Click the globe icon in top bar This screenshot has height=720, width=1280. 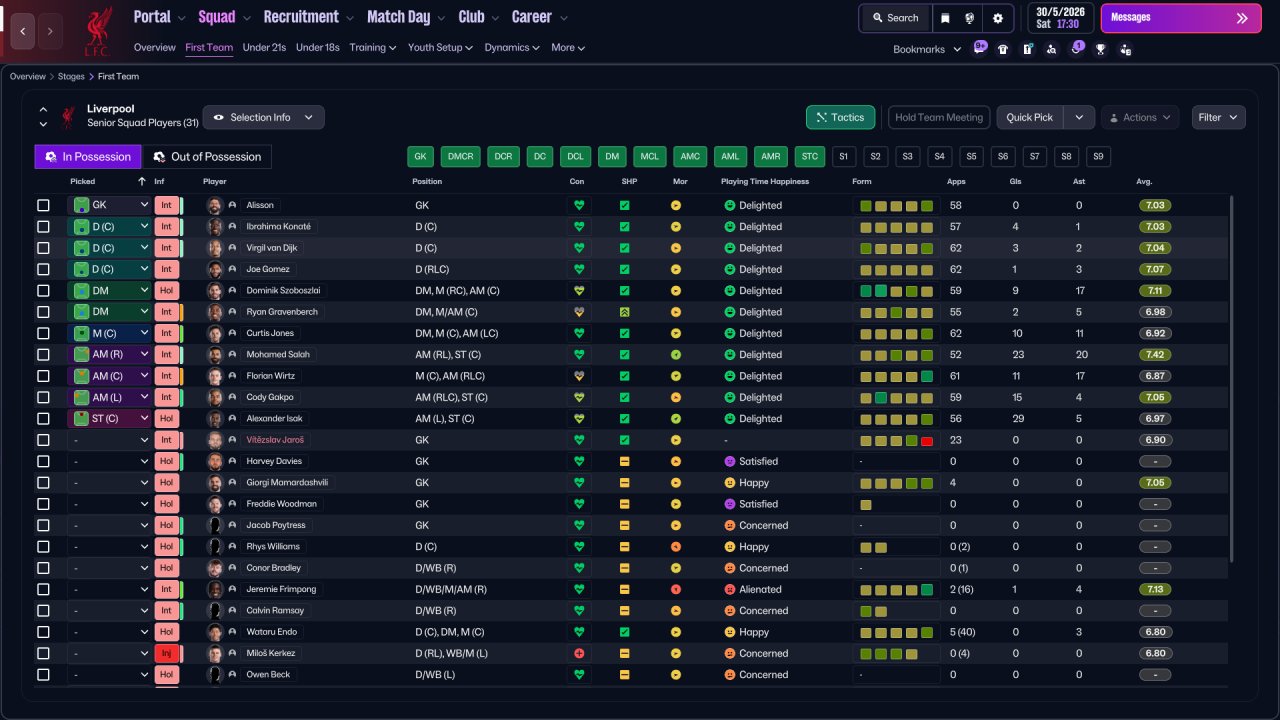(970, 18)
